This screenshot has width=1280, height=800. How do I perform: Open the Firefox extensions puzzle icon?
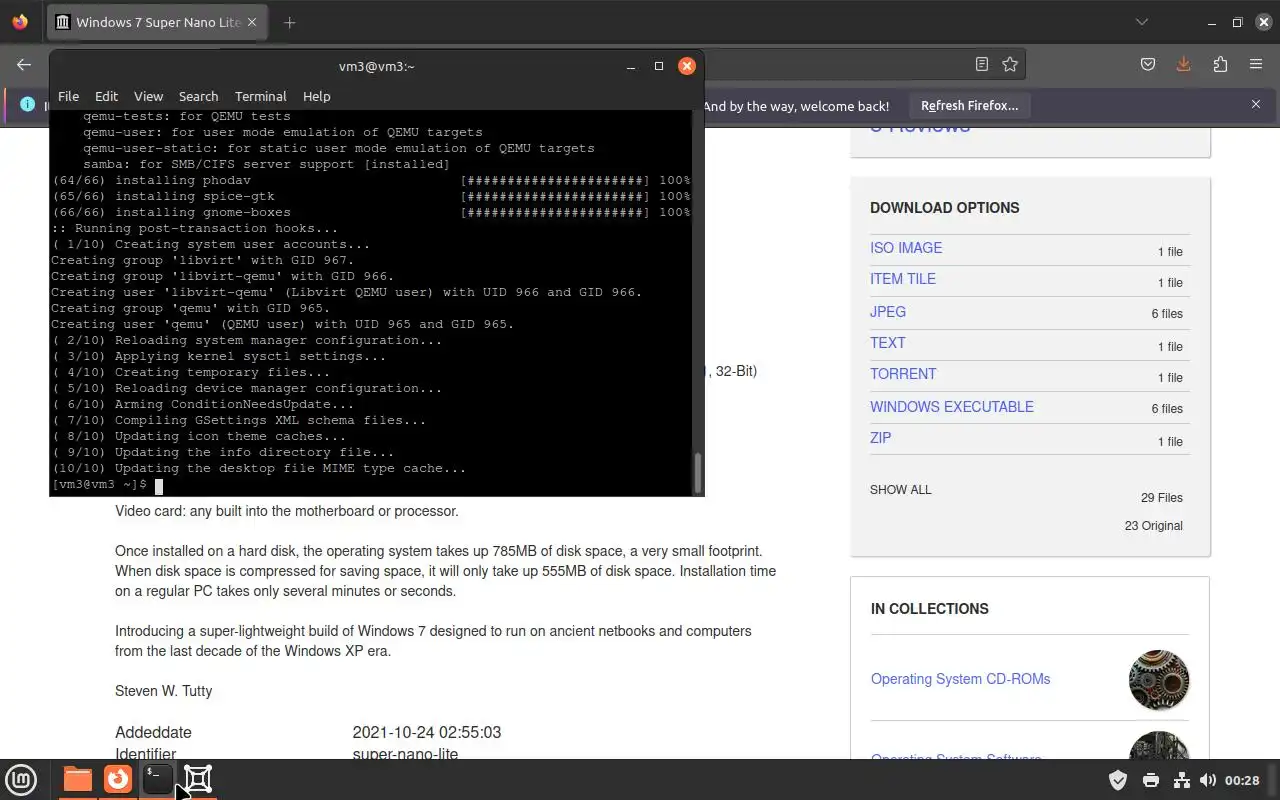(x=1220, y=64)
